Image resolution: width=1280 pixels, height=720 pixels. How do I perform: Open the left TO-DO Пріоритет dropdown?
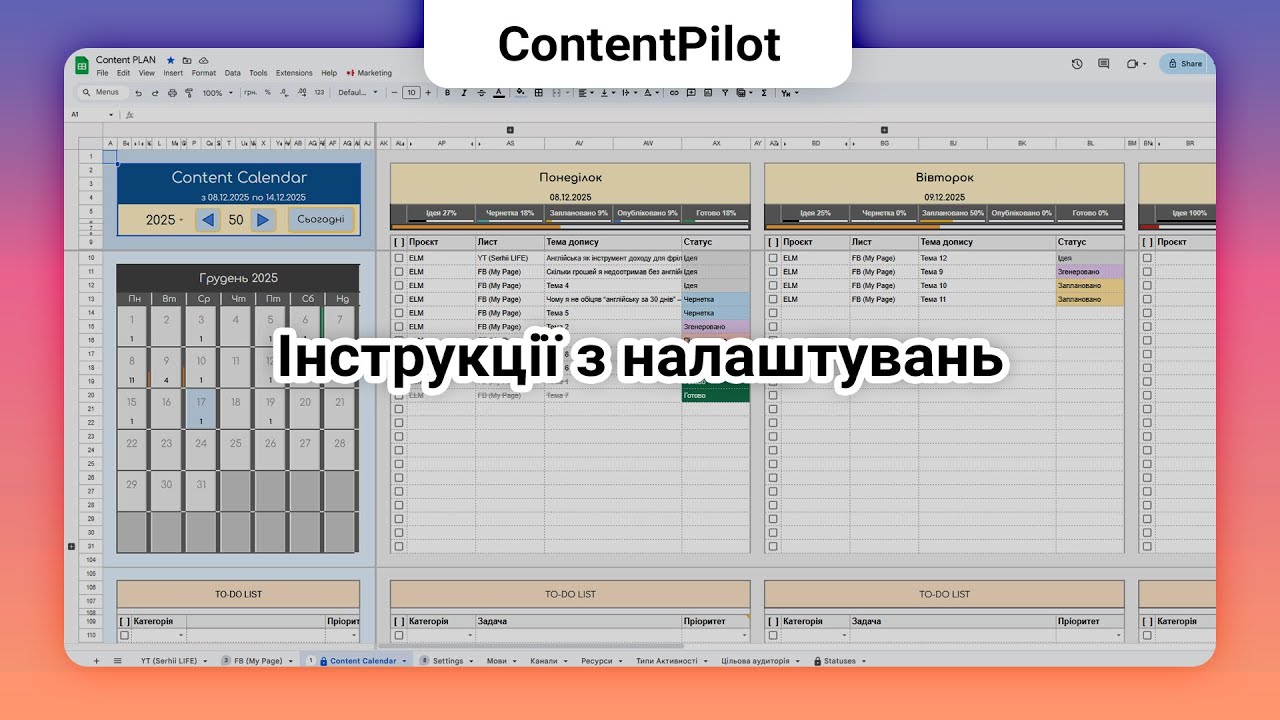(354, 635)
